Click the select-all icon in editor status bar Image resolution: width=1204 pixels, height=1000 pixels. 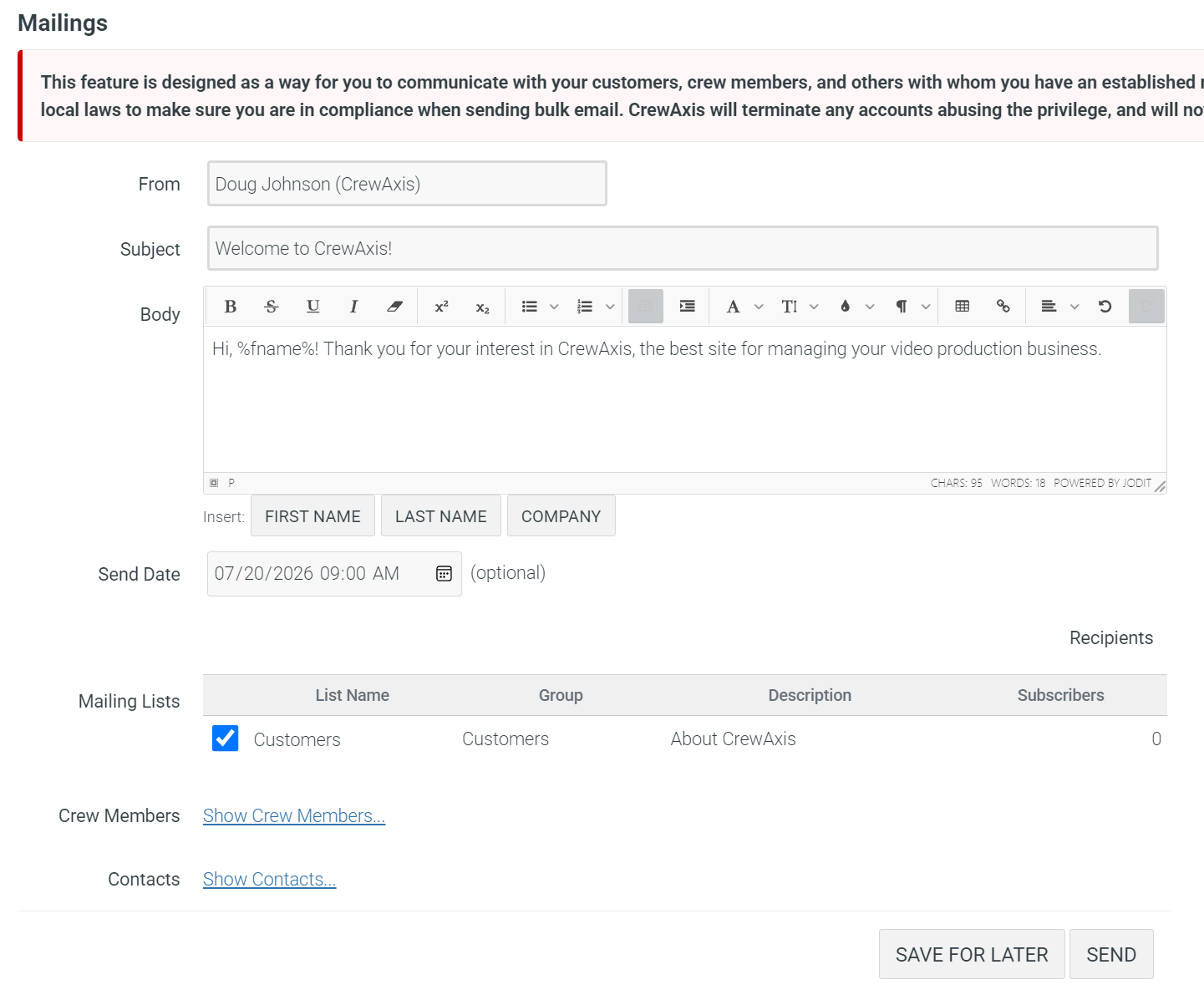point(214,483)
